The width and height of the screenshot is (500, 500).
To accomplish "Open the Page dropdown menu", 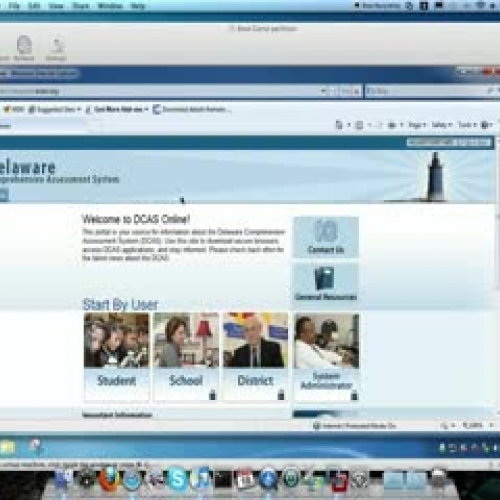I will click(417, 125).
